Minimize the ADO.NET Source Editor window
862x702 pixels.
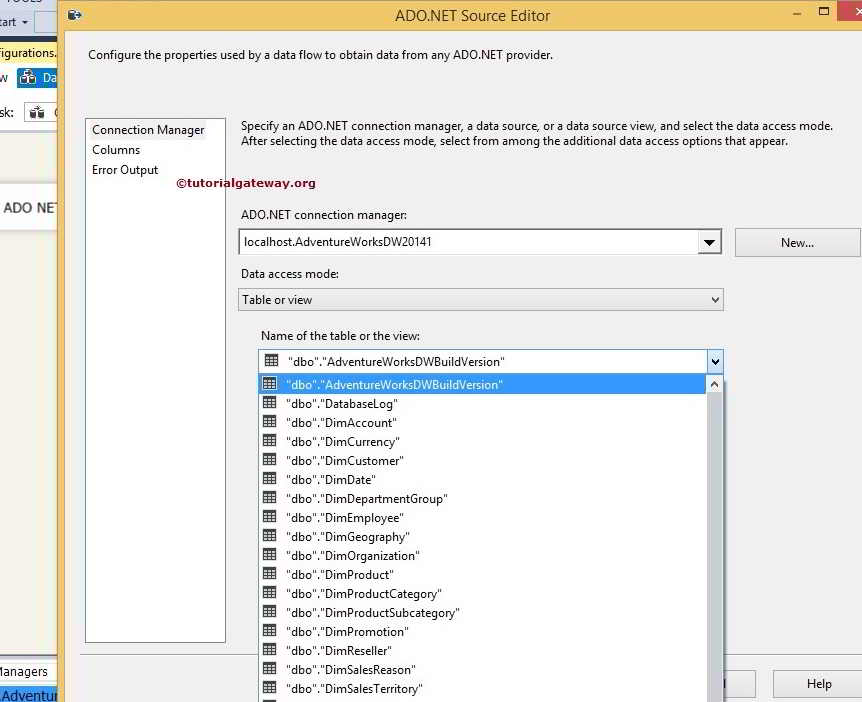click(797, 13)
